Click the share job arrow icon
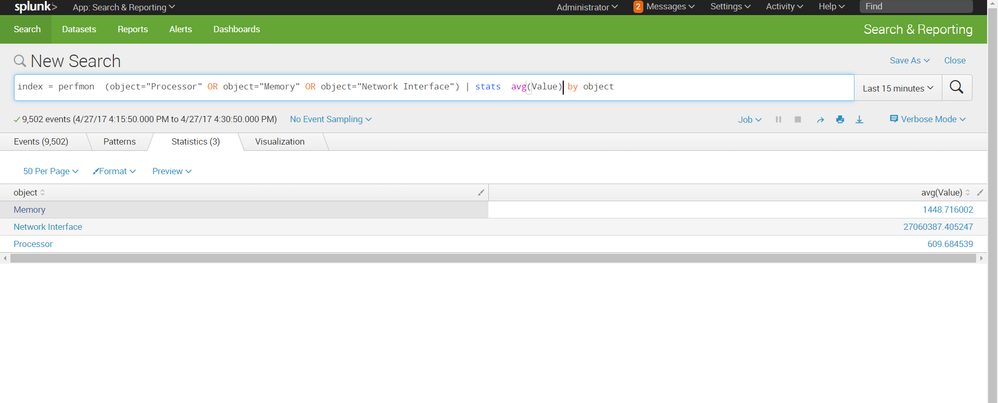Image resolution: width=998 pixels, height=403 pixels. coord(820,119)
